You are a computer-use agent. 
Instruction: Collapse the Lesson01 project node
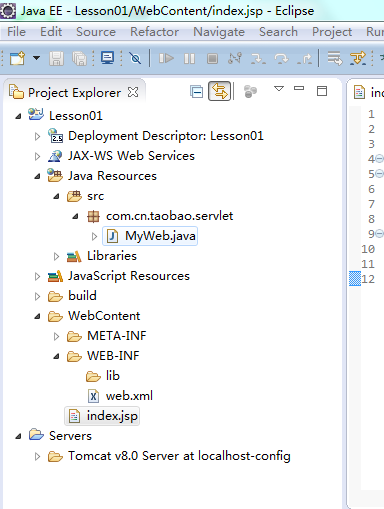click(18, 116)
